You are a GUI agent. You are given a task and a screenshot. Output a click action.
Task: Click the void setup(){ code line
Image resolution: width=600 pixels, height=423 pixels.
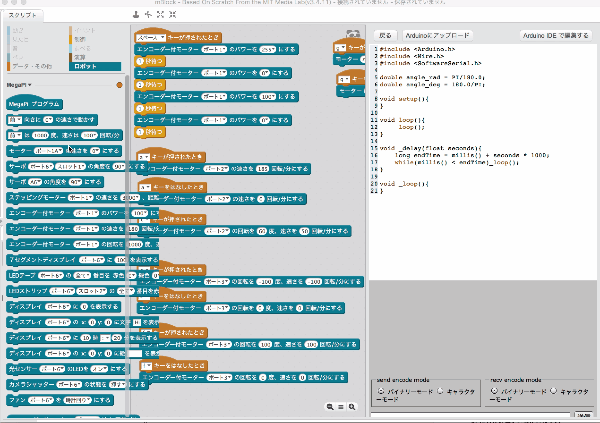click(x=404, y=99)
